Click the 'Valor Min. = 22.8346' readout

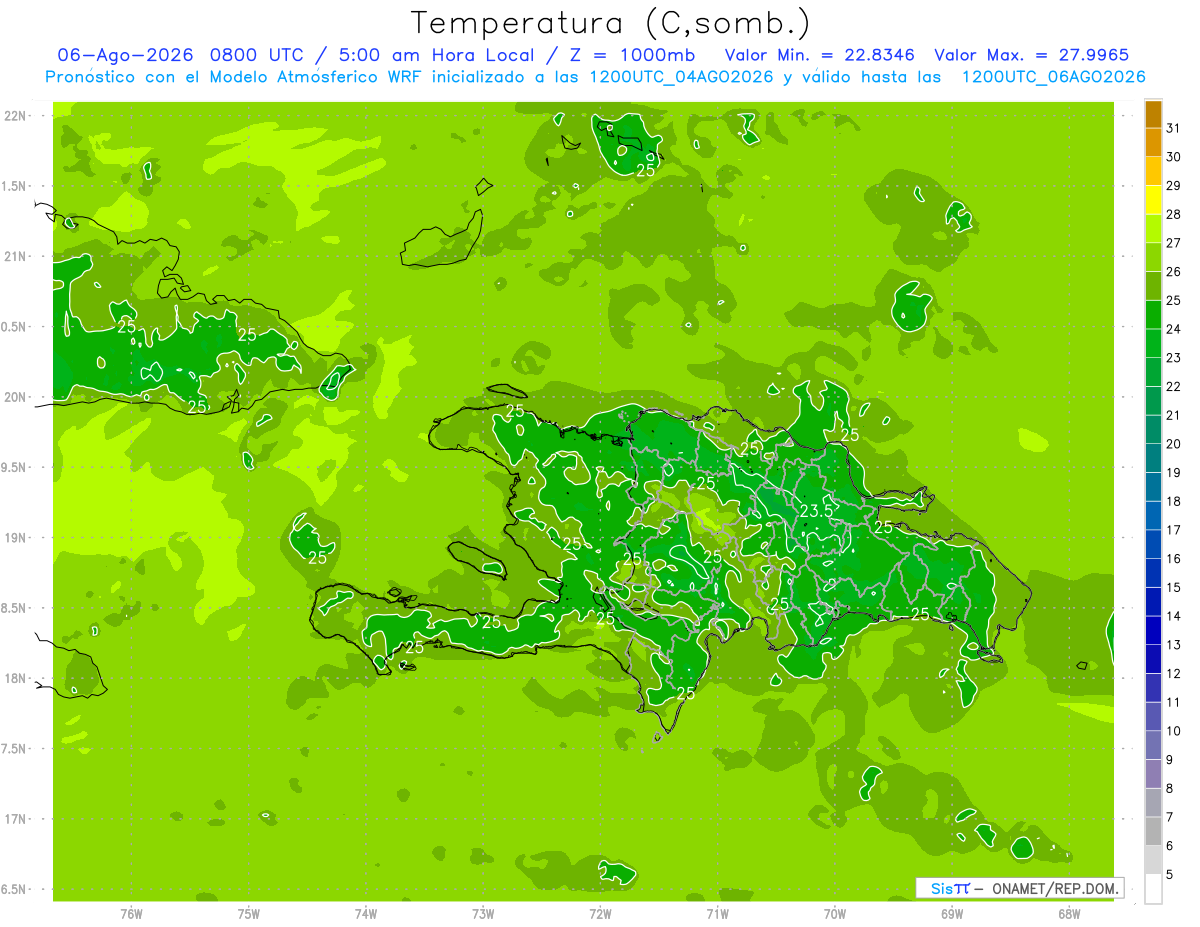[x=819, y=55]
